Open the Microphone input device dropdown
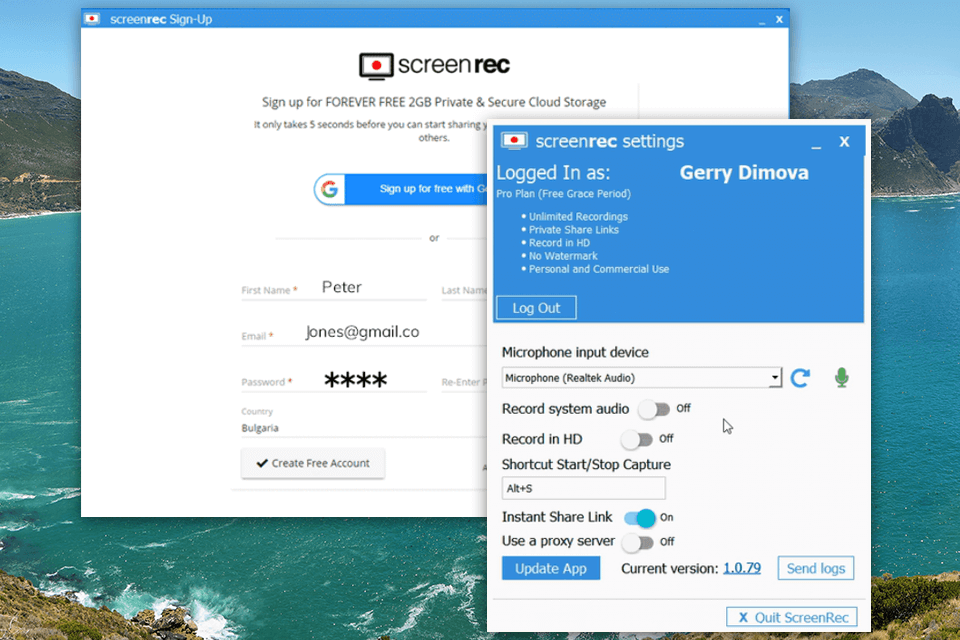 pos(642,378)
